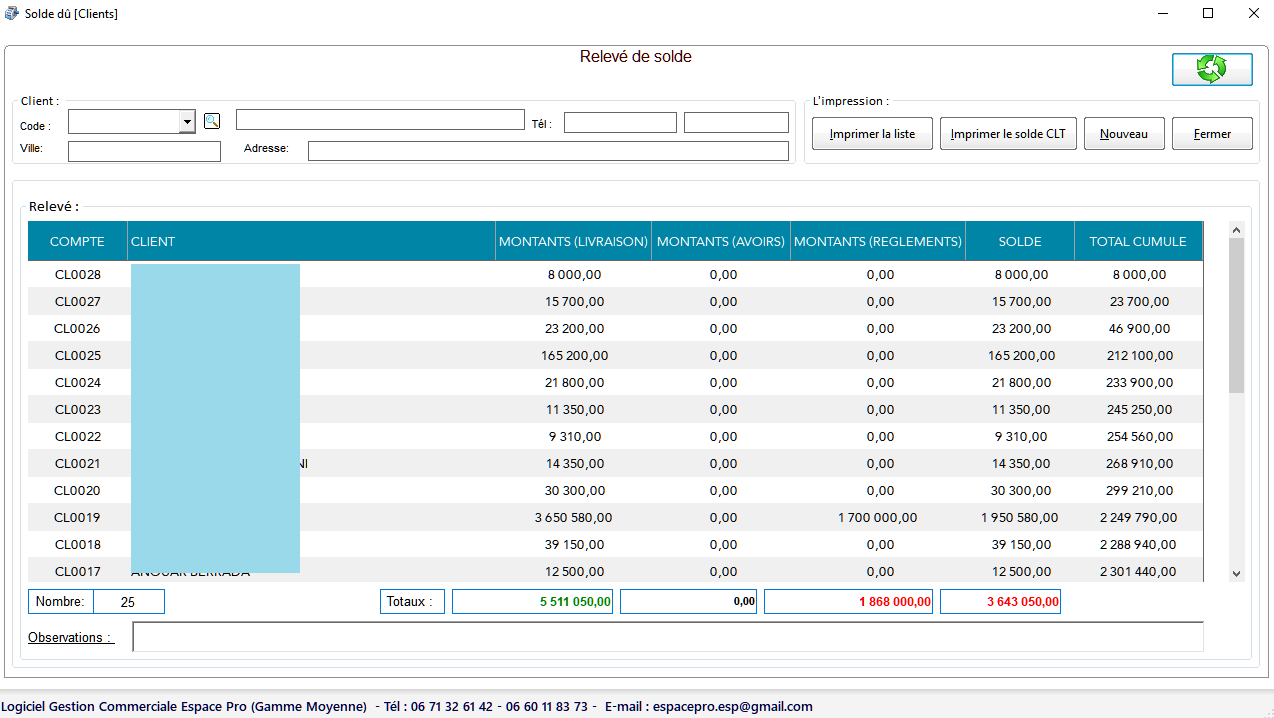Click the table scrollbar down arrow
1274x718 pixels.
[1236, 573]
